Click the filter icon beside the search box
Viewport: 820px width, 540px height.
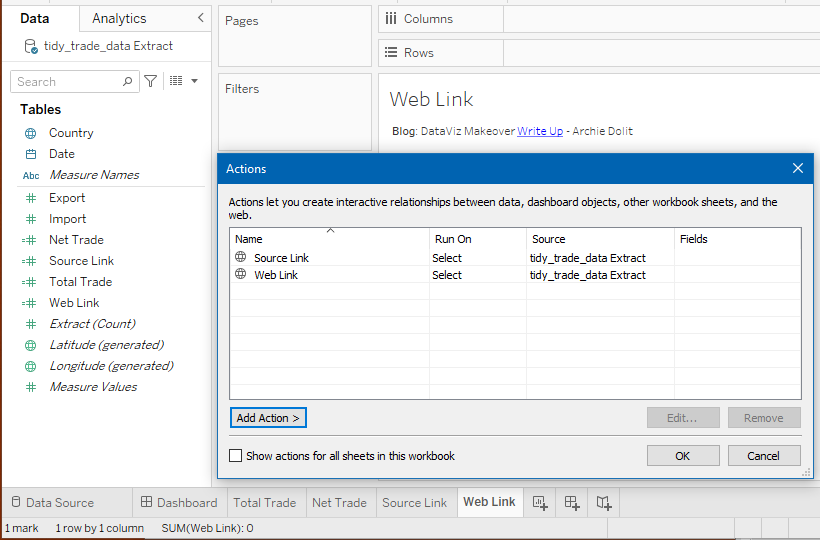coord(150,81)
